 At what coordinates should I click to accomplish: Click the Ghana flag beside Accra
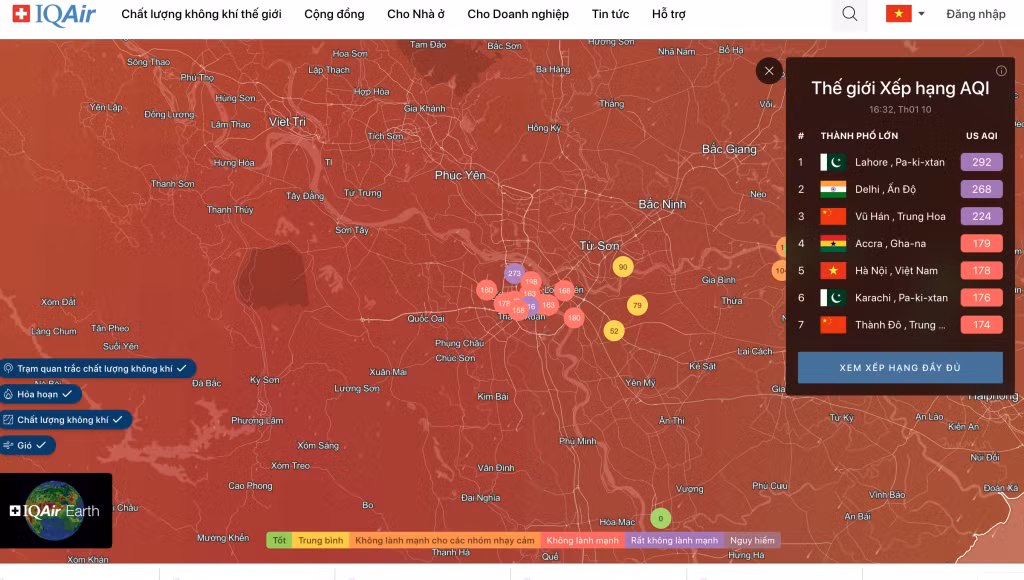[x=833, y=244]
